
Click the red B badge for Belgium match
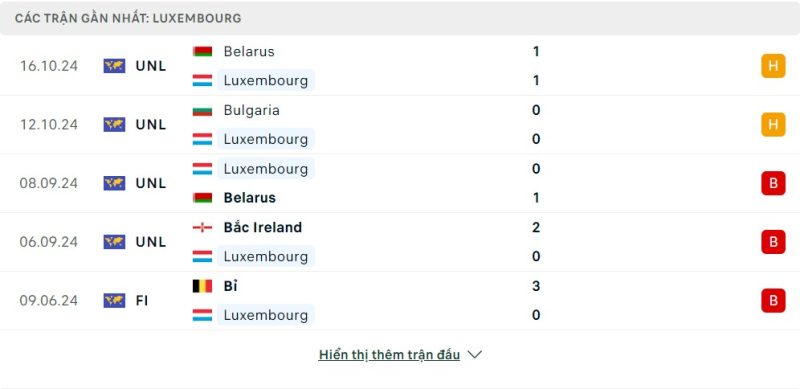[773, 300]
